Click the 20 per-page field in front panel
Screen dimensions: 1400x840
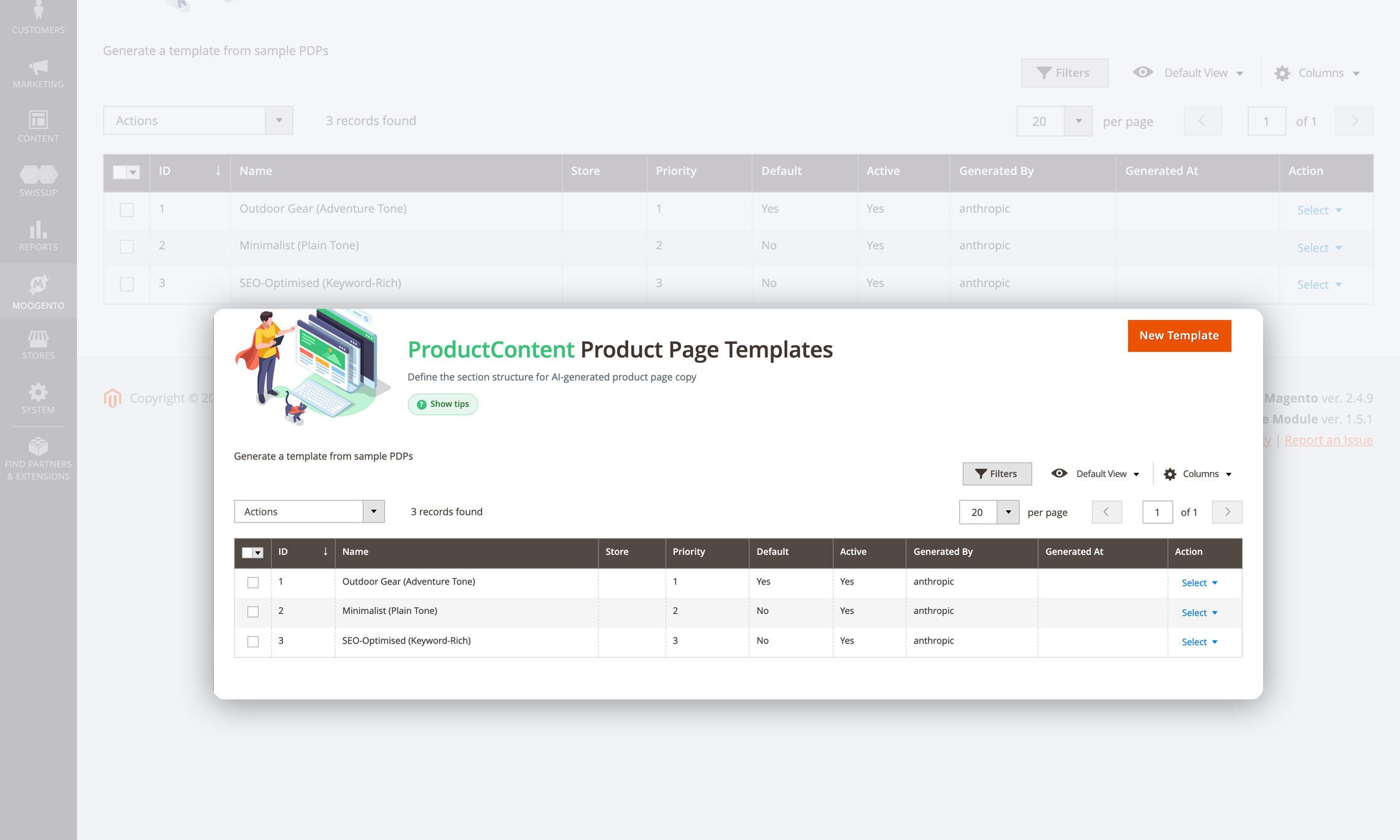[x=978, y=512]
